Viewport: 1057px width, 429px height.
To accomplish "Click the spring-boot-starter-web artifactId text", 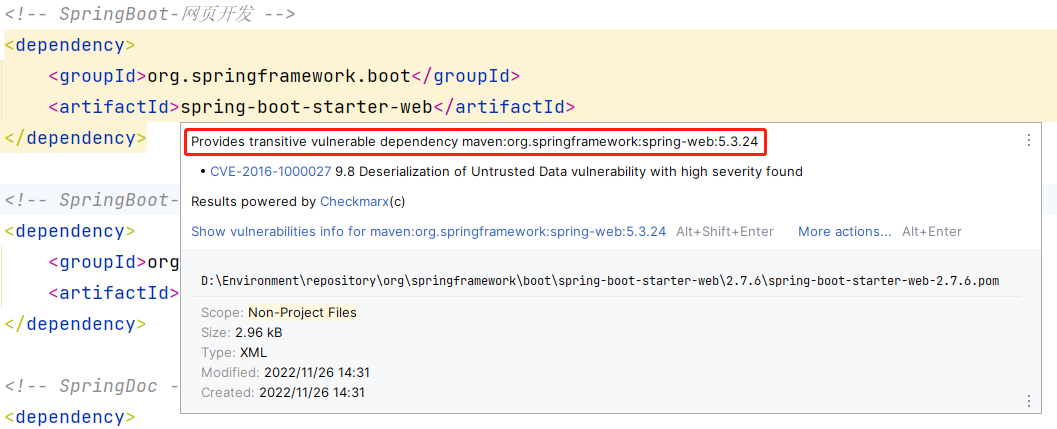I will point(307,107).
